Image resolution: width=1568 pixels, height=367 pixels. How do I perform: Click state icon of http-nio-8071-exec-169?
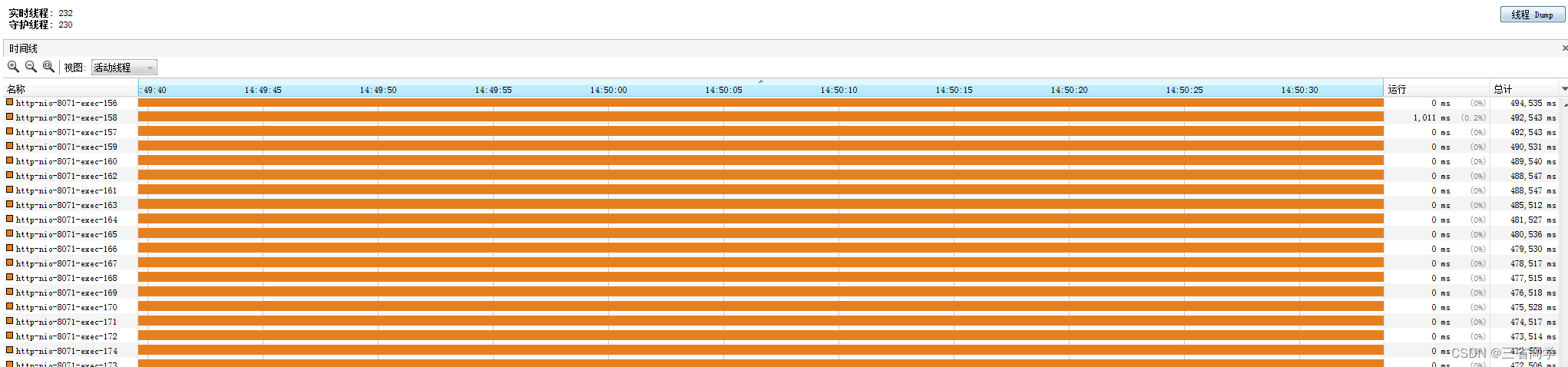click(x=10, y=292)
